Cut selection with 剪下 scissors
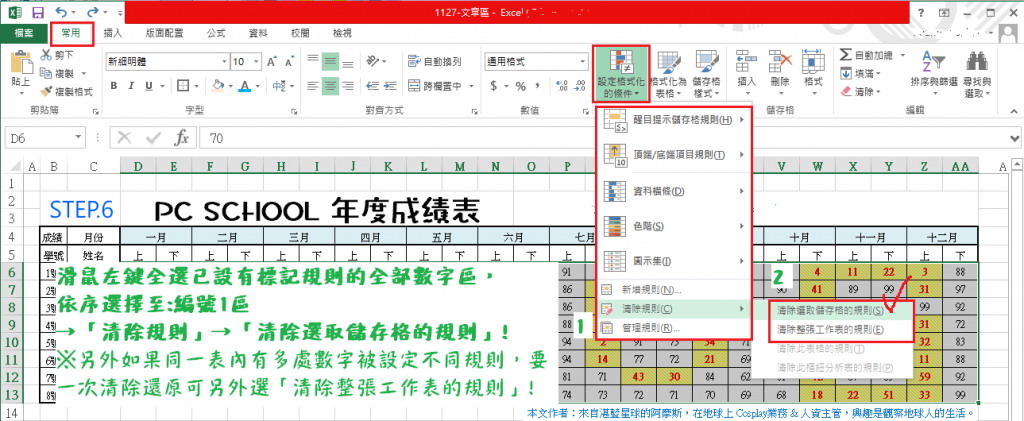This screenshot has width=1024, height=421. pos(57,55)
